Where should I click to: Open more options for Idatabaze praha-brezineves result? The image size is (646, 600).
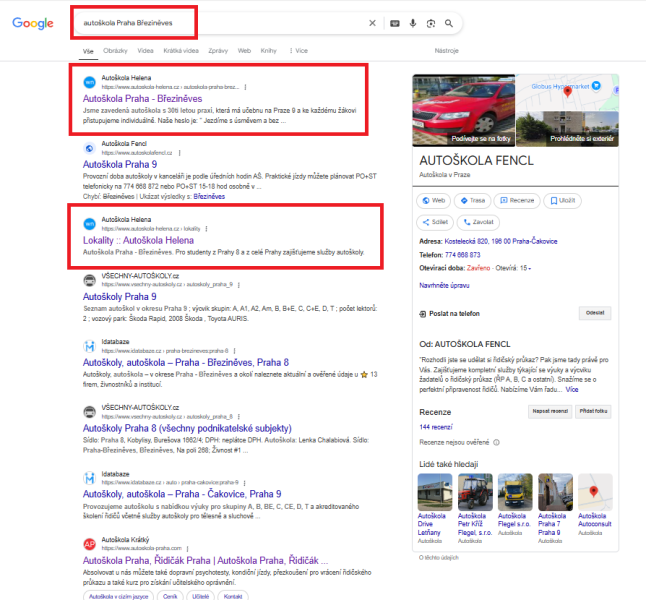click(234, 351)
